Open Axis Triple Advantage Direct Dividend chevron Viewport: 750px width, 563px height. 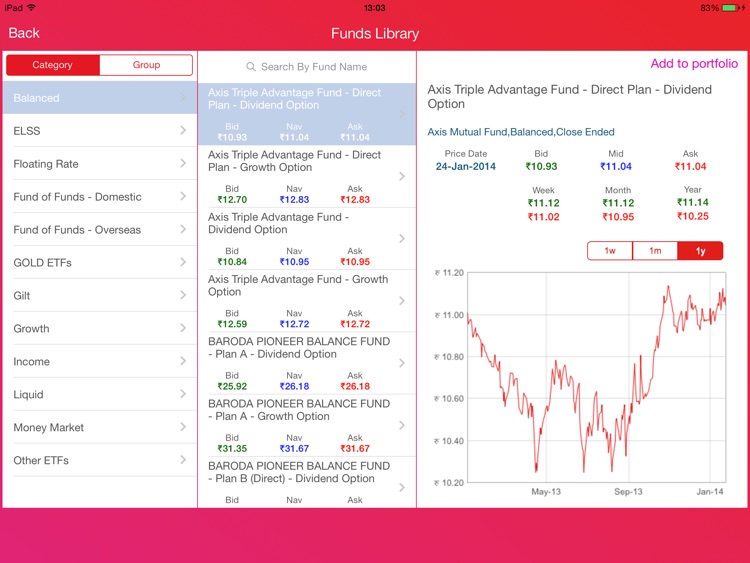coord(402,114)
